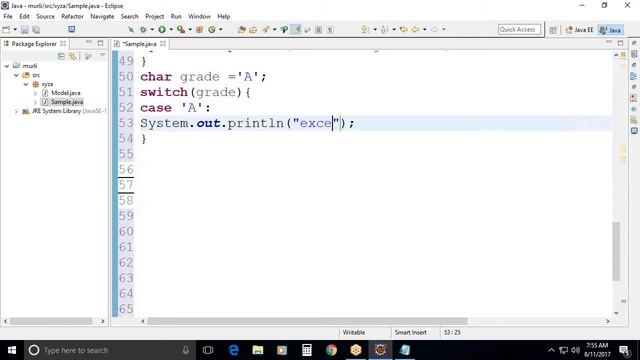
Task: Click the Run Last Tool external tools icon
Action: click(x=181, y=29)
